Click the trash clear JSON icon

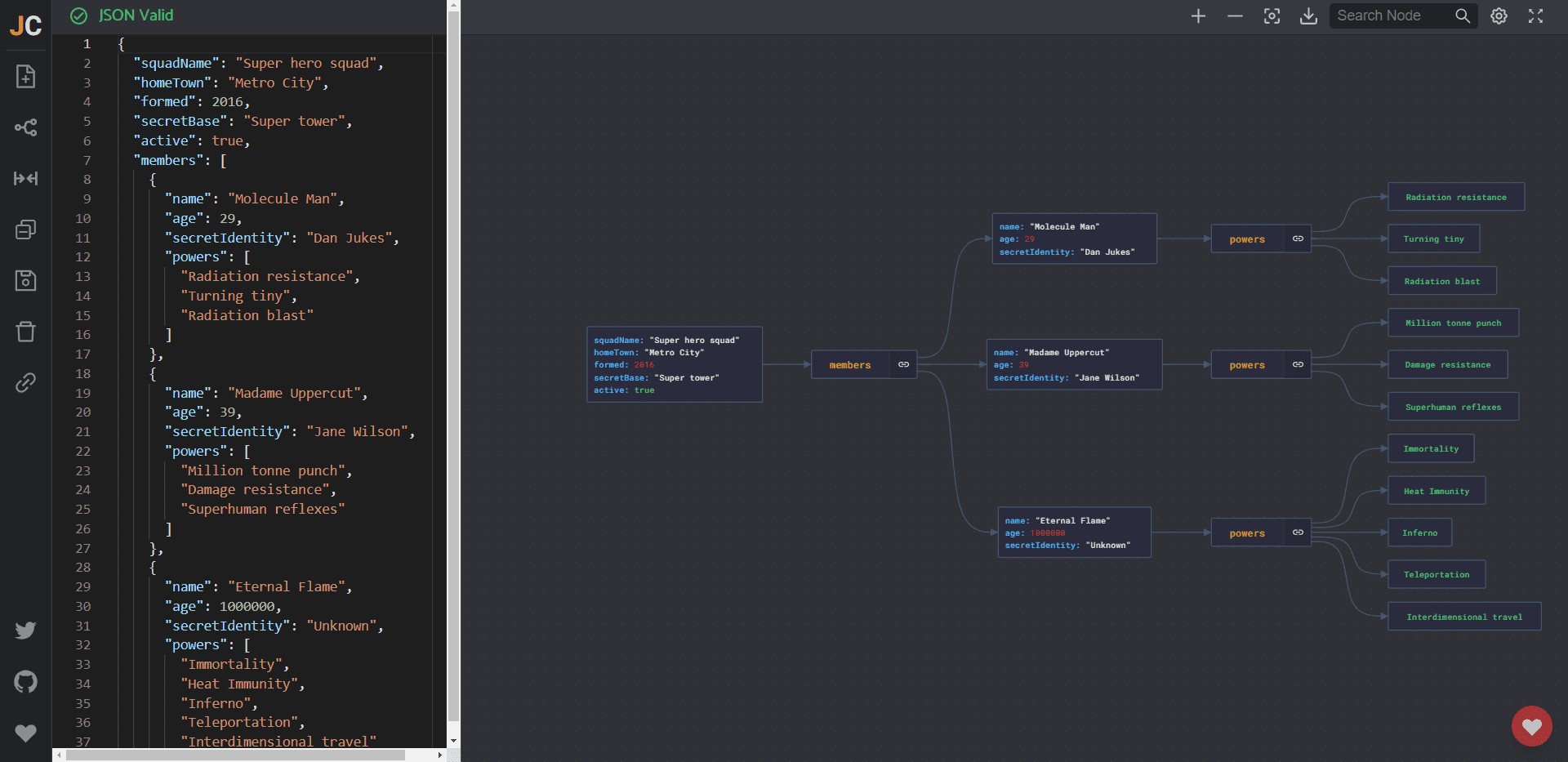25,331
